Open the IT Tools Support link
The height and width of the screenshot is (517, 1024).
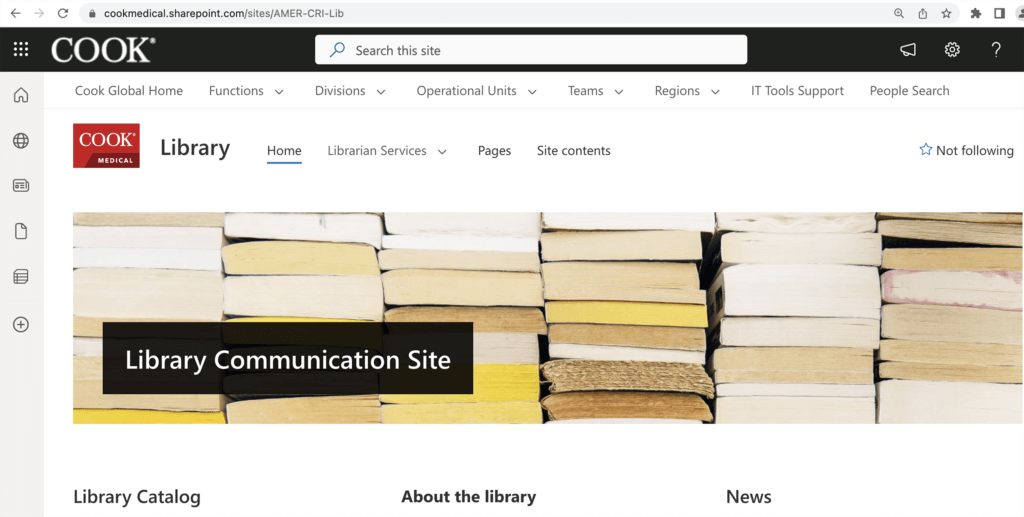pyautogui.click(x=797, y=91)
